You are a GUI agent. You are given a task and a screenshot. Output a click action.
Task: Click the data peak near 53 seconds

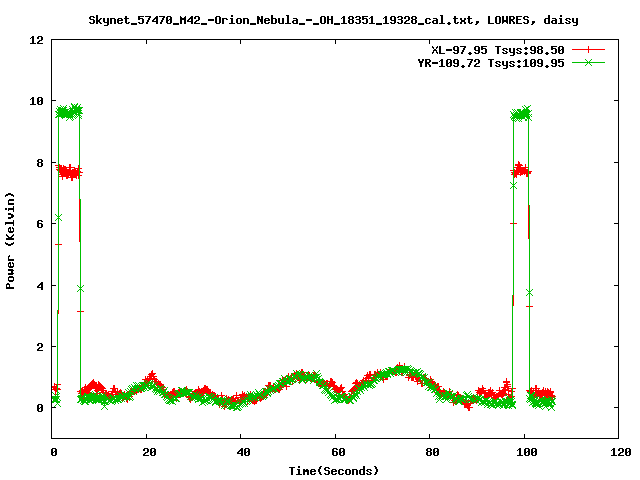pyautogui.click(x=302, y=376)
